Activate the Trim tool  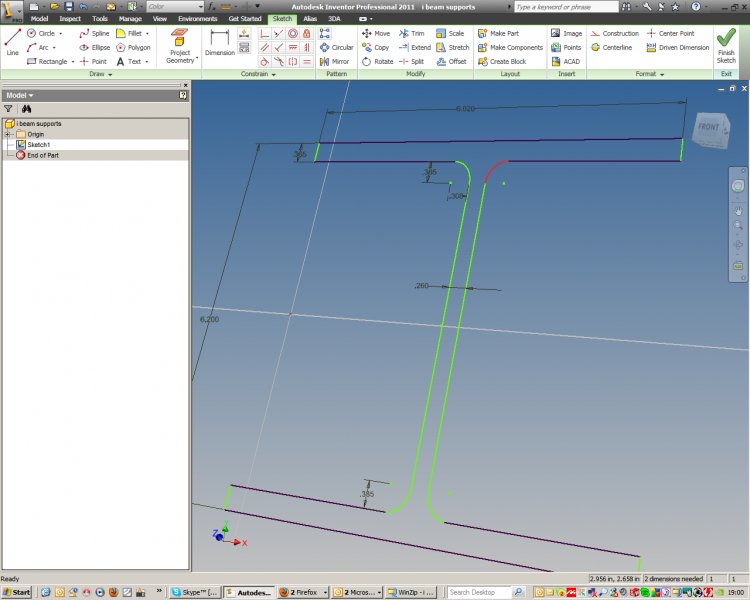click(x=411, y=33)
